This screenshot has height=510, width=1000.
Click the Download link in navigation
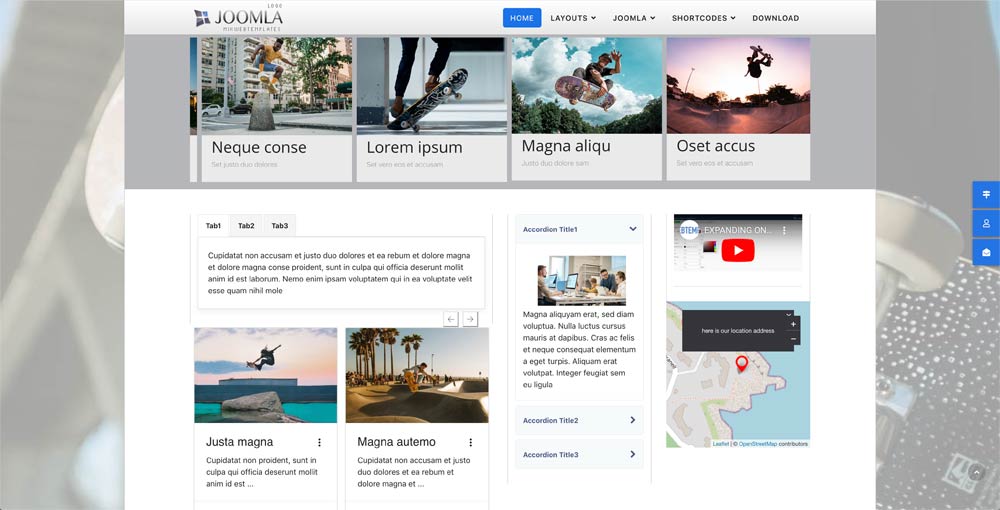[775, 18]
